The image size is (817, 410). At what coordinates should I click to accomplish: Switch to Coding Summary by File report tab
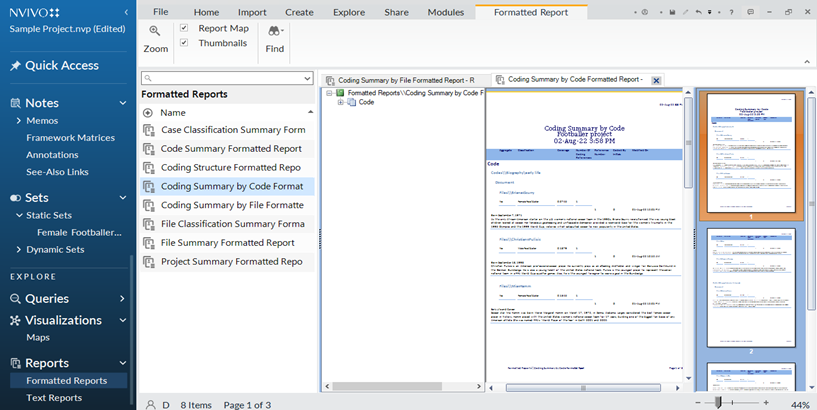406,79
